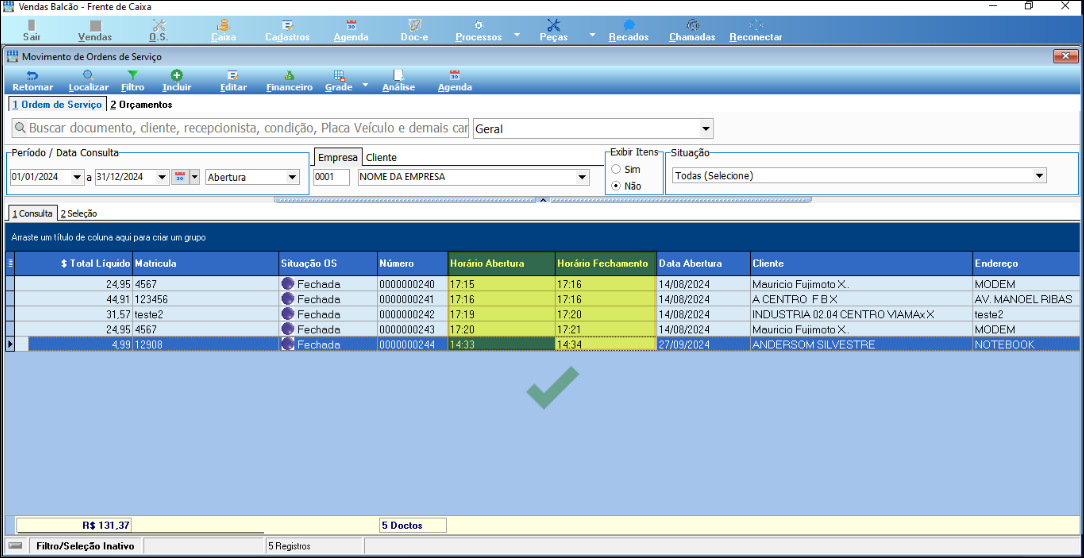Viewport: 1084px width, 558px height.
Task: Click Filtro/Seleção Inativo status panel
Action: pyautogui.click(x=85, y=546)
